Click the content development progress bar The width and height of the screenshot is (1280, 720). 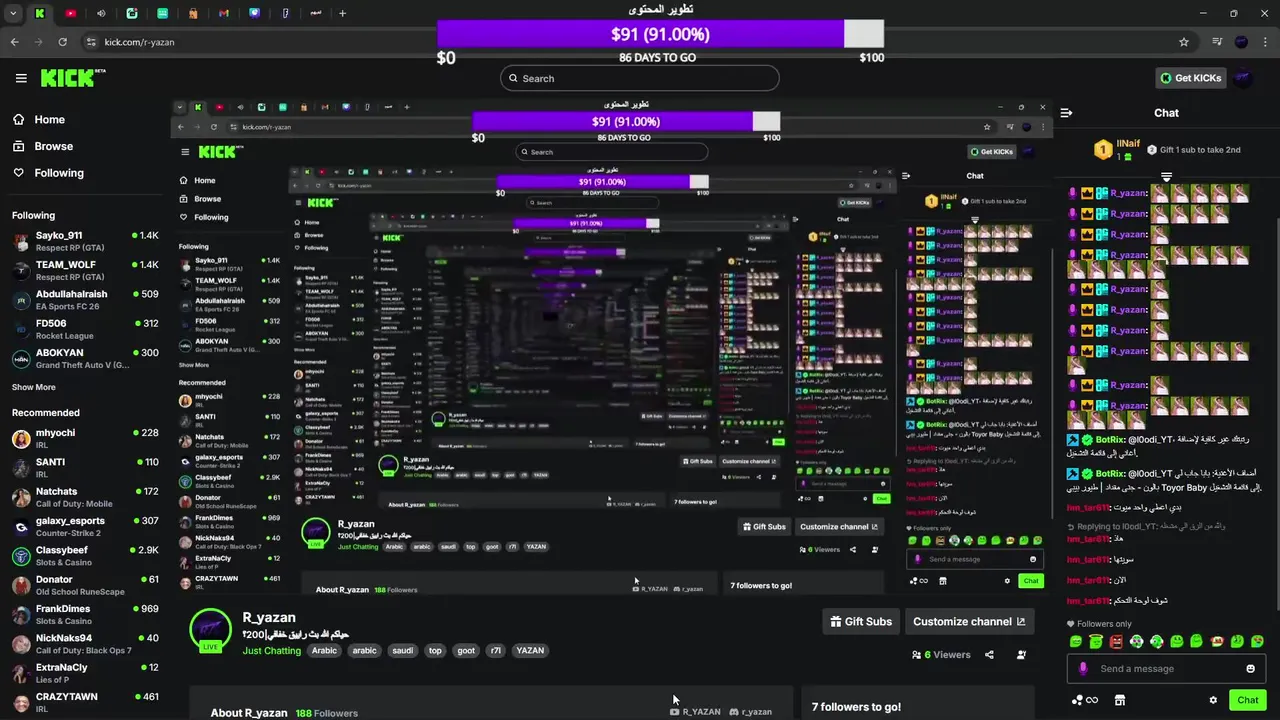click(660, 34)
